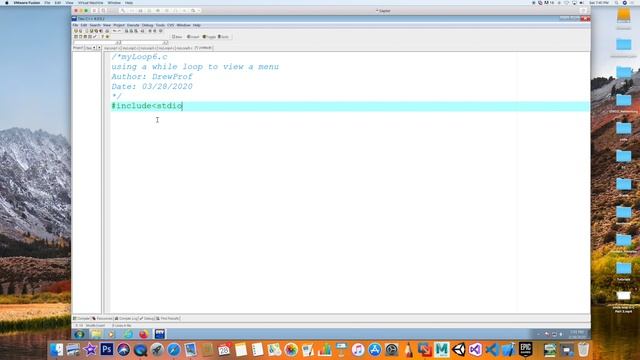This screenshot has width=640, height=360.
Task: Click the Compile and Run toolbar icon
Action: (x=85, y=37)
